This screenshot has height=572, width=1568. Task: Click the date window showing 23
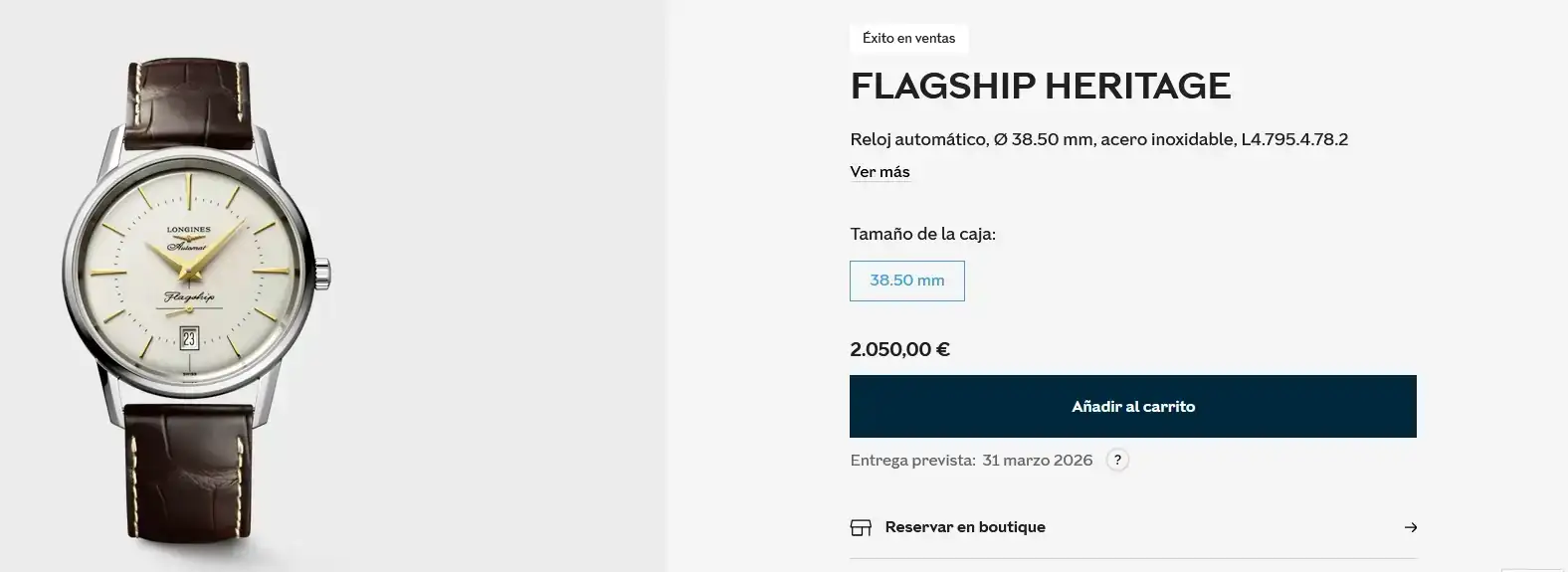pos(189,338)
